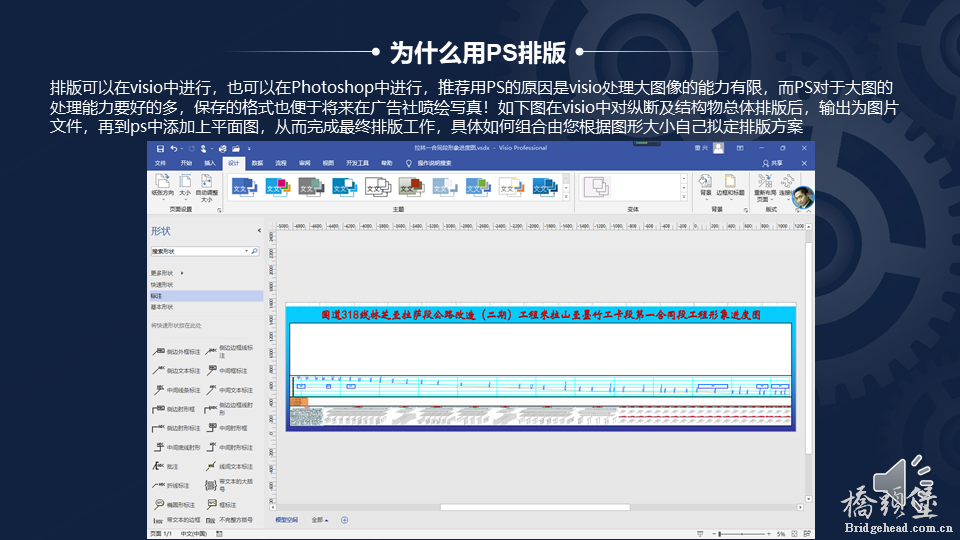
Task: Click the ribbon display options icon
Action: 740,148
